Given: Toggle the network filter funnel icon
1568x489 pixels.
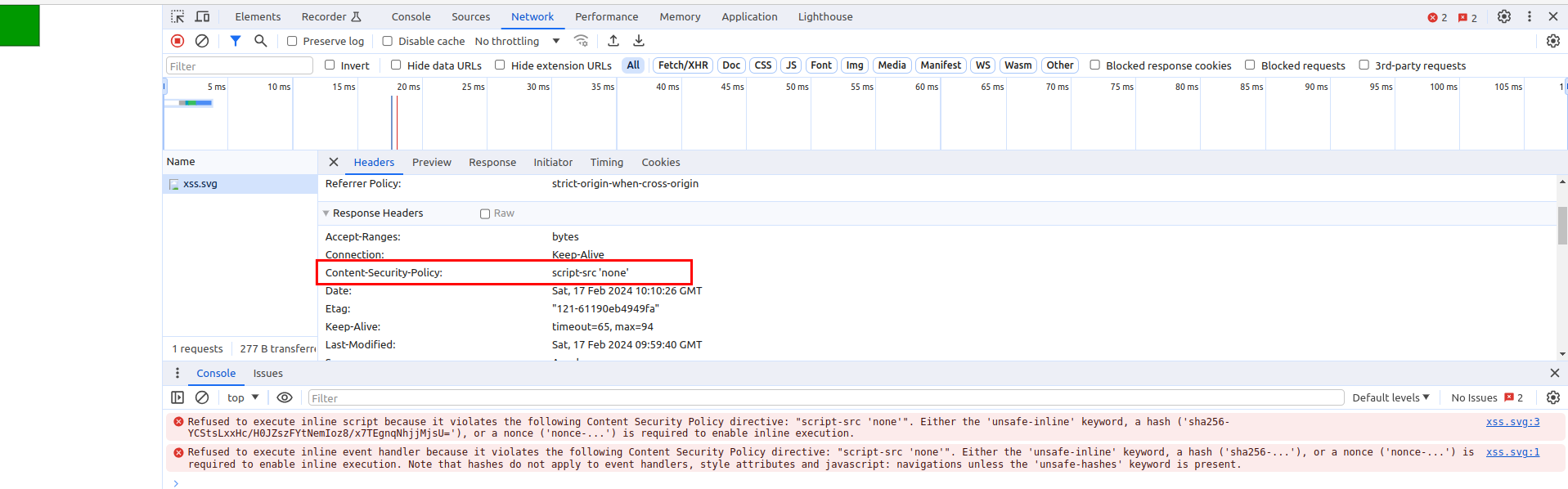Looking at the screenshot, I should 236,41.
